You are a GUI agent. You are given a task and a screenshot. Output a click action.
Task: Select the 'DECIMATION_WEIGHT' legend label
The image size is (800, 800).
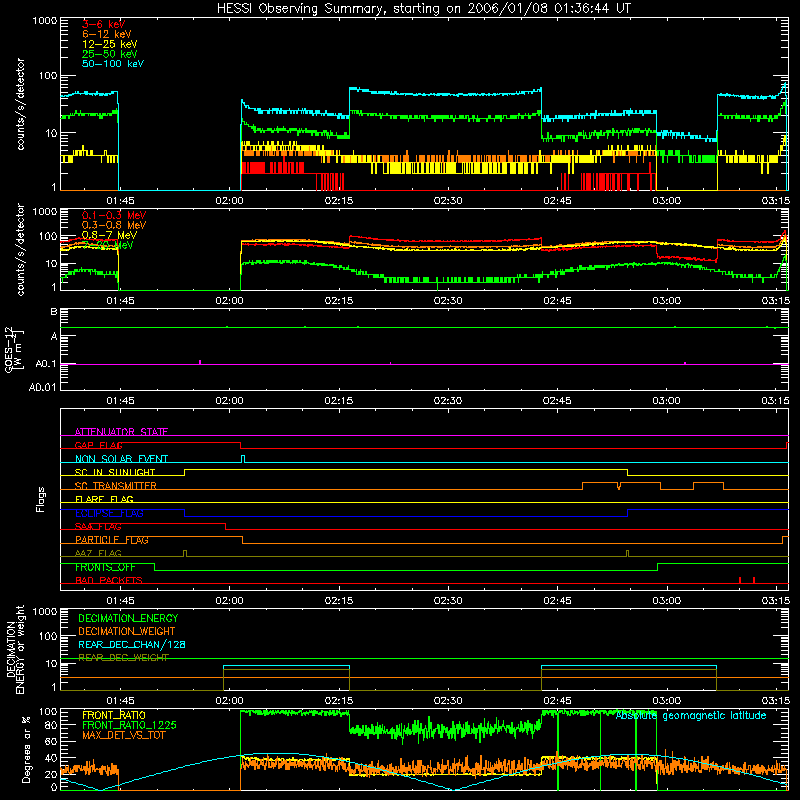127,631
